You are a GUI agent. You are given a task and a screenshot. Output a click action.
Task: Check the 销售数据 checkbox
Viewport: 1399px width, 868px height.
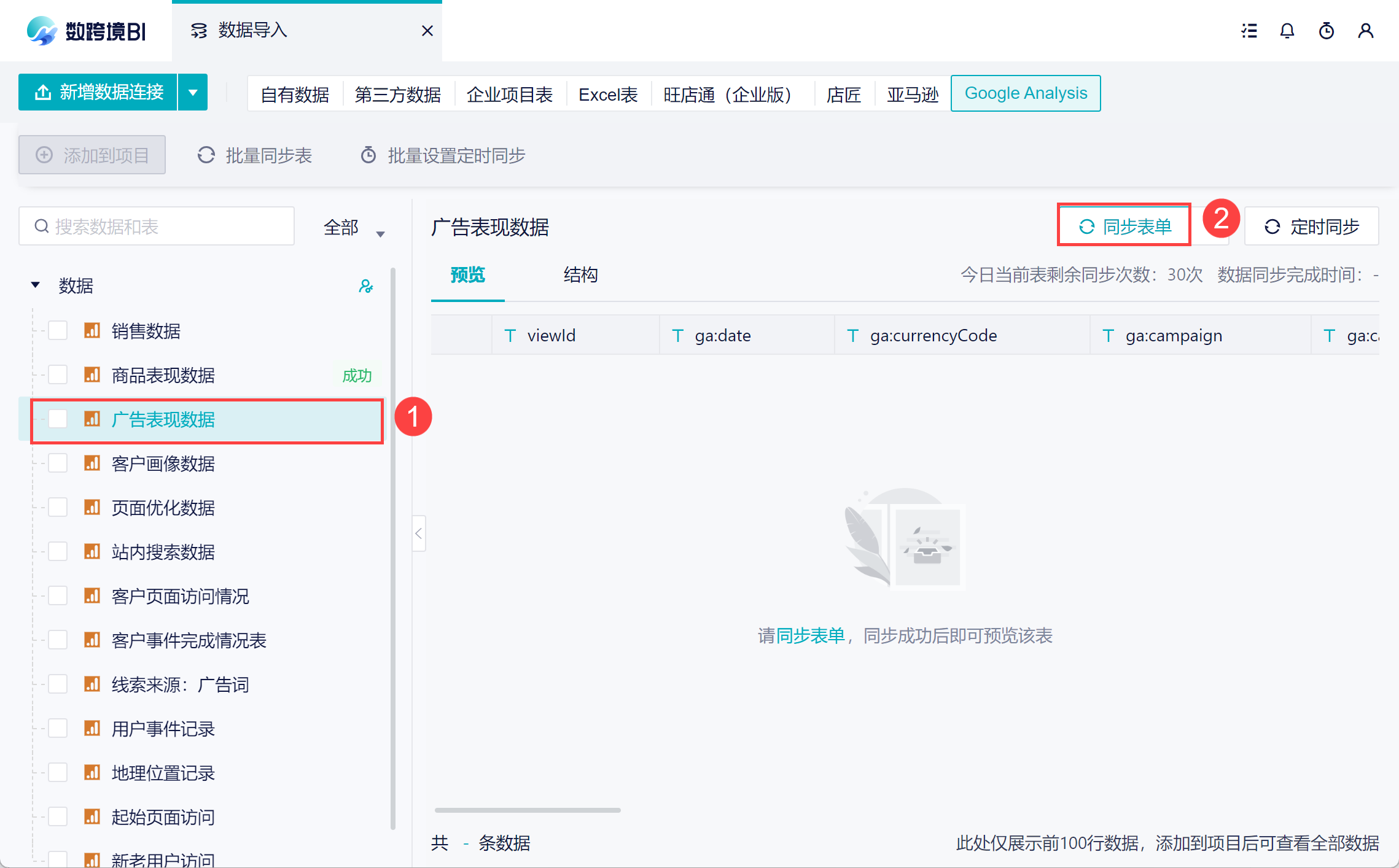point(58,331)
